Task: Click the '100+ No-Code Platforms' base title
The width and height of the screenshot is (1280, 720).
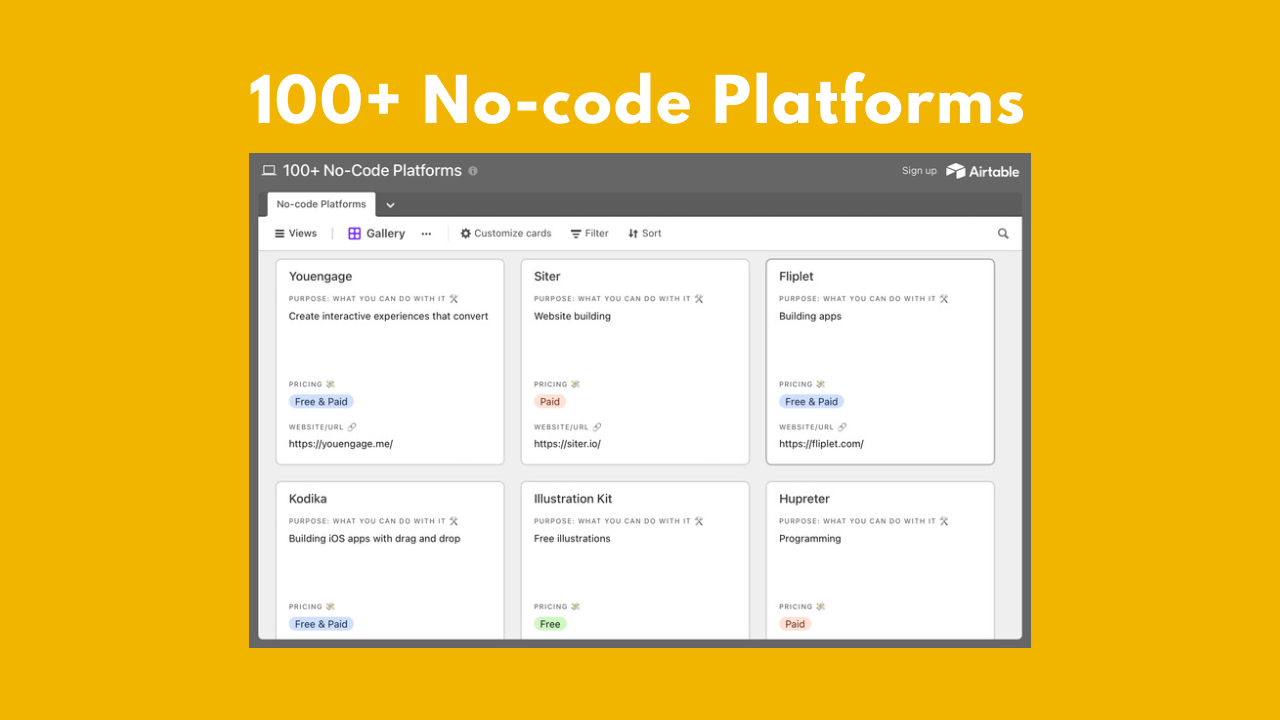Action: (x=372, y=171)
